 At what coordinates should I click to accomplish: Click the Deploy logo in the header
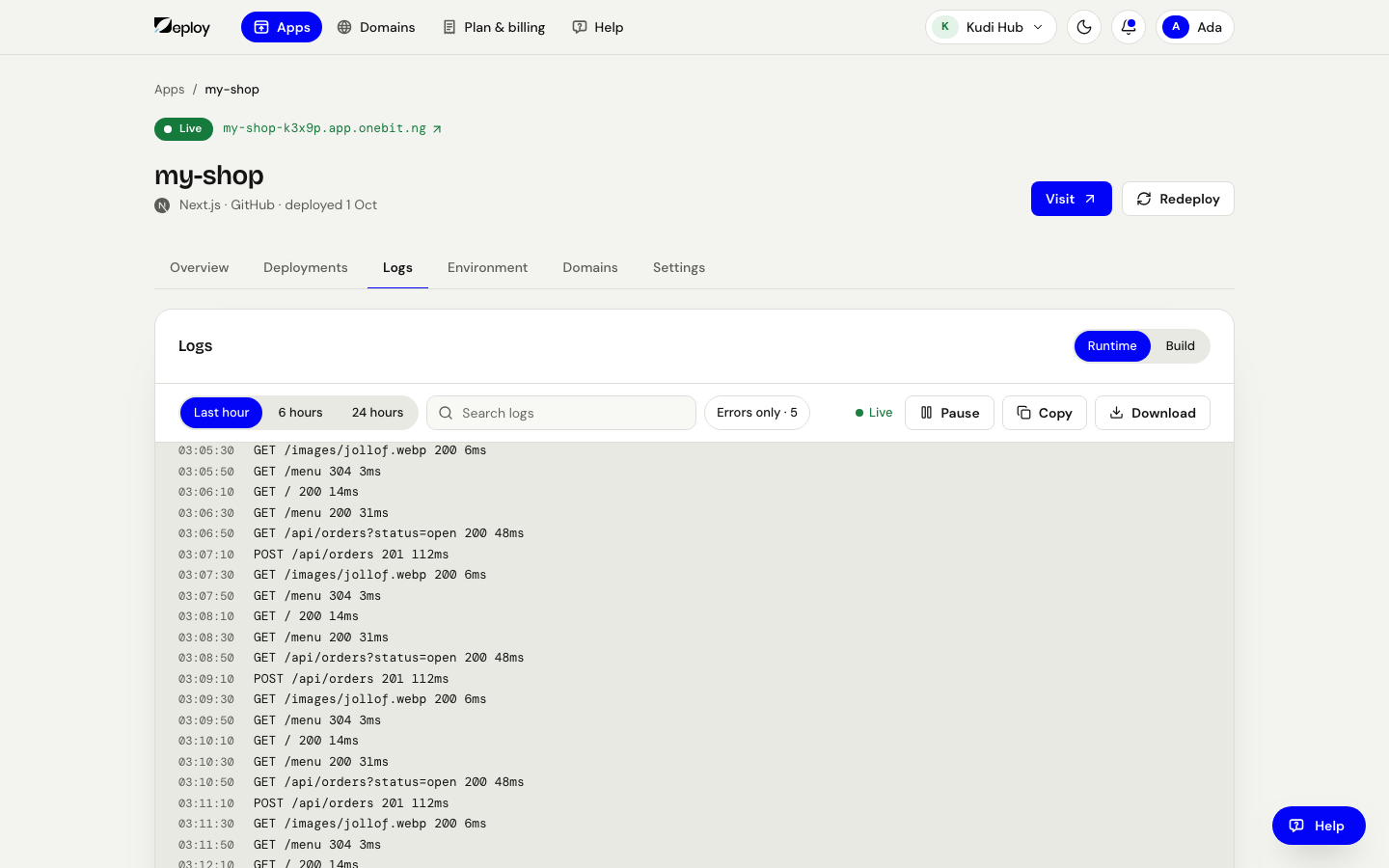(182, 27)
